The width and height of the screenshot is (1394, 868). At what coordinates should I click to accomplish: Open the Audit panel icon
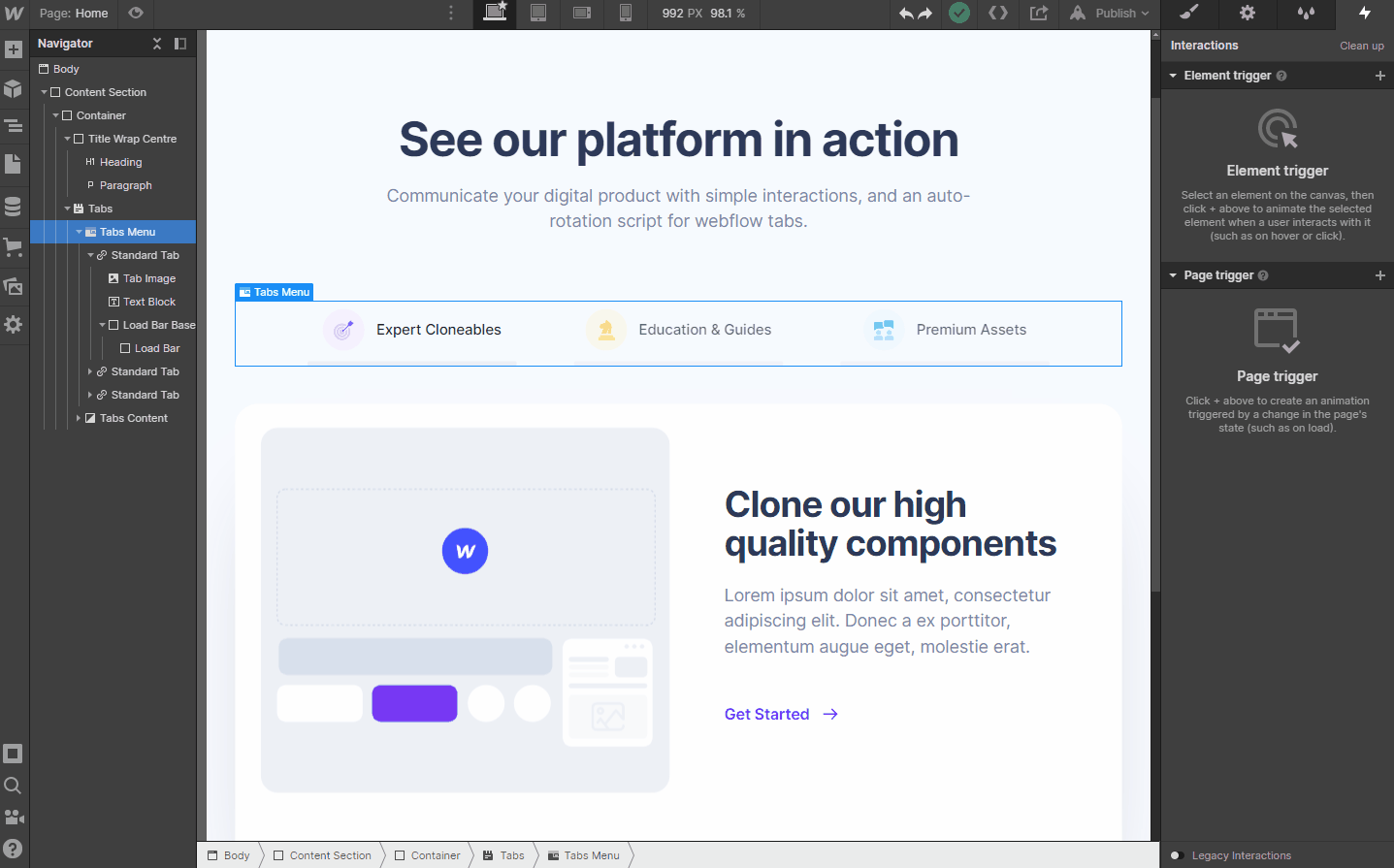coord(14,754)
